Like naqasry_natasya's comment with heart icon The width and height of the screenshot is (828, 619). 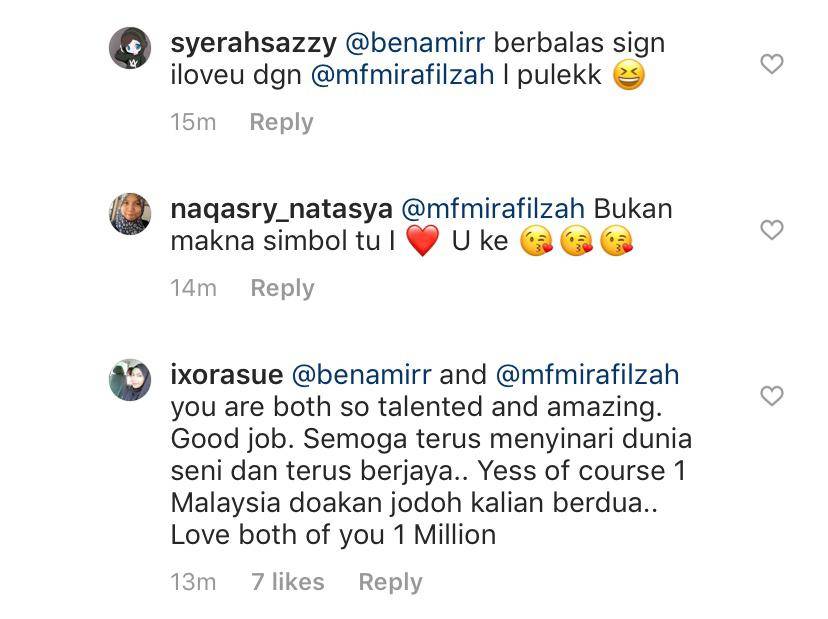(771, 230)
